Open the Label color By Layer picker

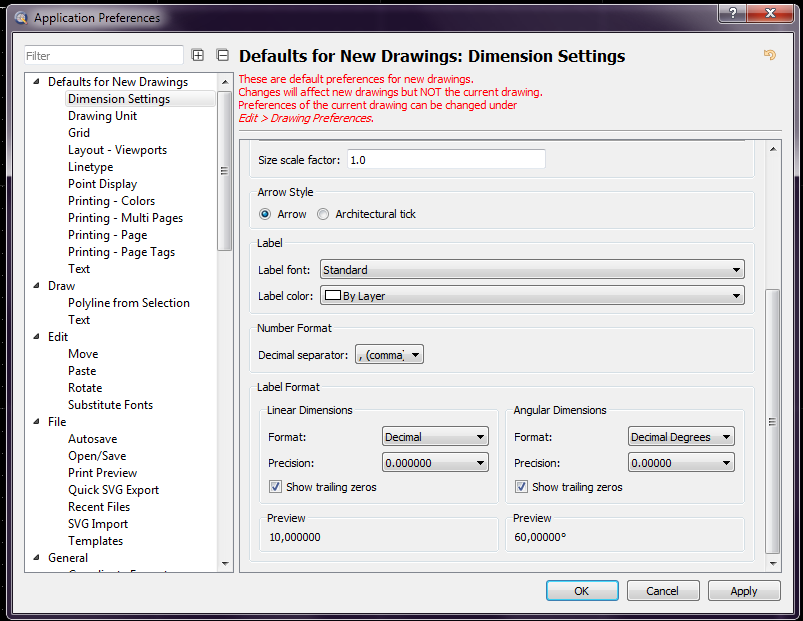pos(531,295)
